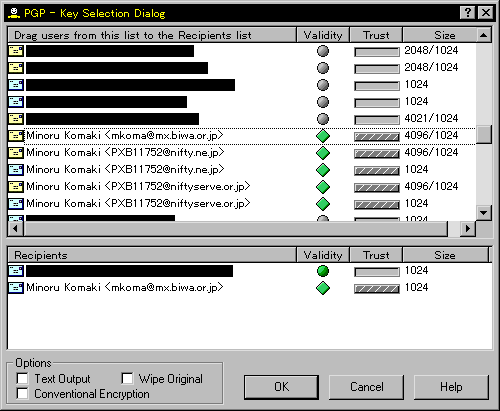
Task: Sort by the Validity header in user list
Action: (323, 35)
